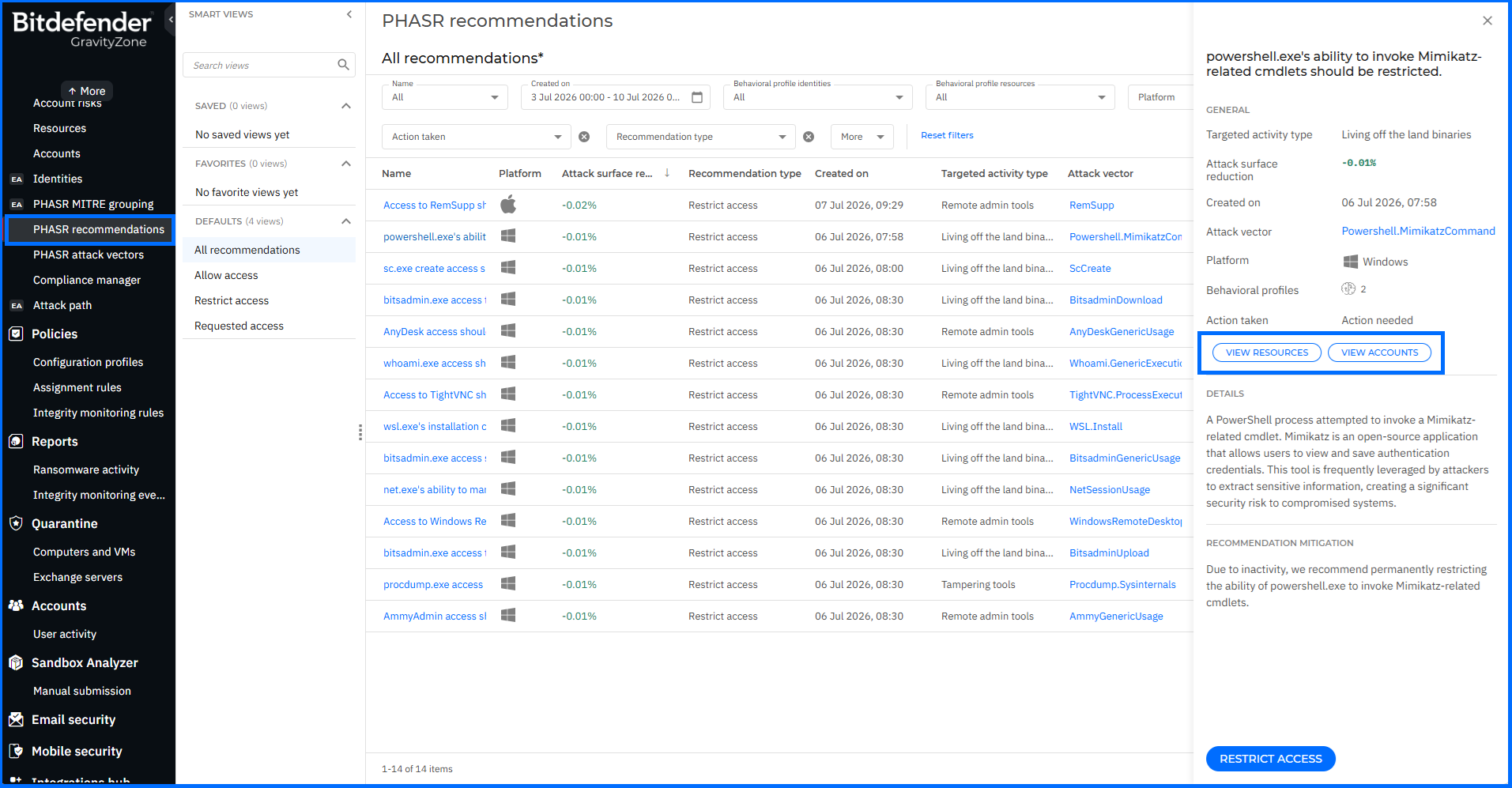Collapse the Defaults views section

click(x=346, y=221)
